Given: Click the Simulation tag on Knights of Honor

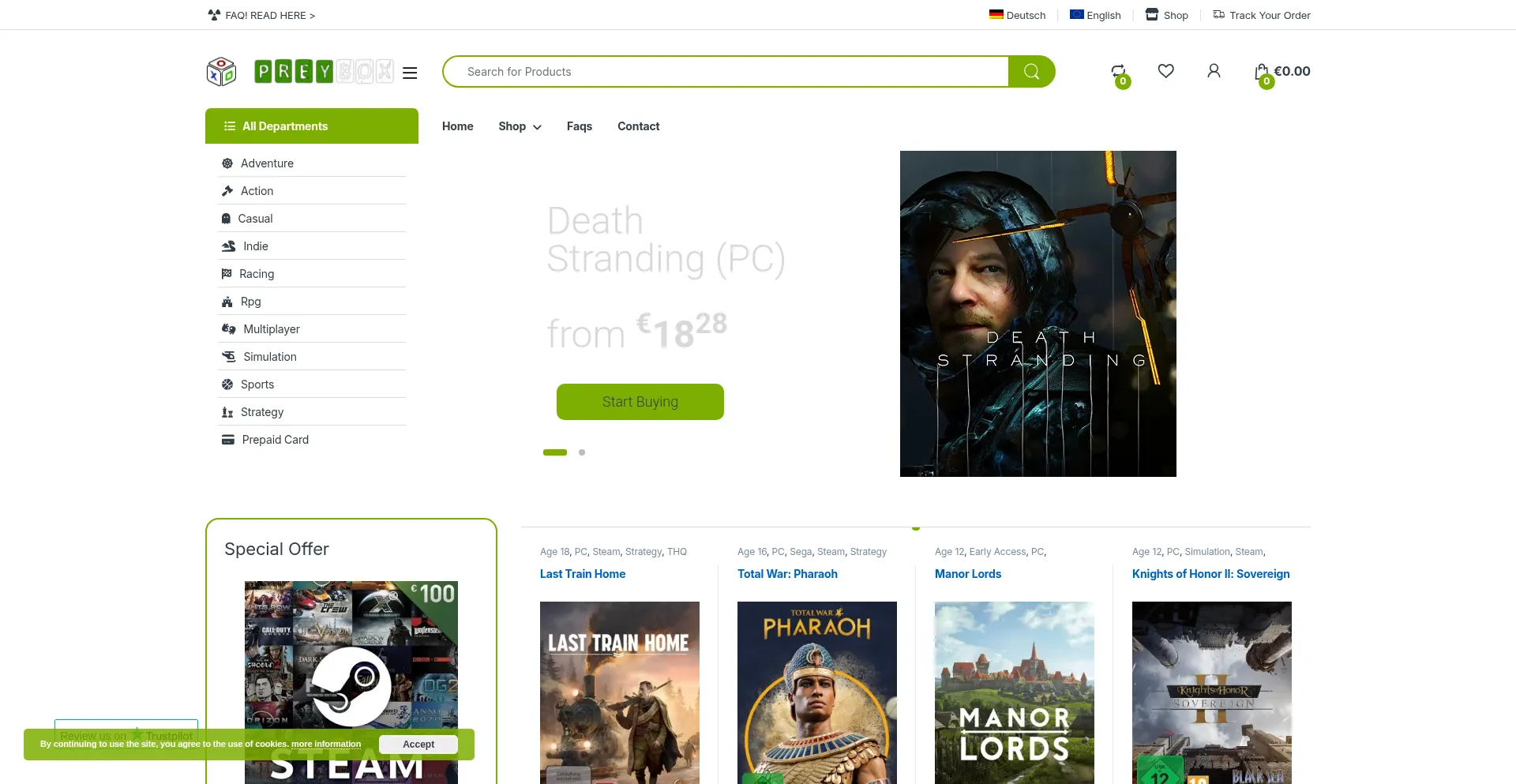Looking at the screenshot, I should coord(1207,552).
